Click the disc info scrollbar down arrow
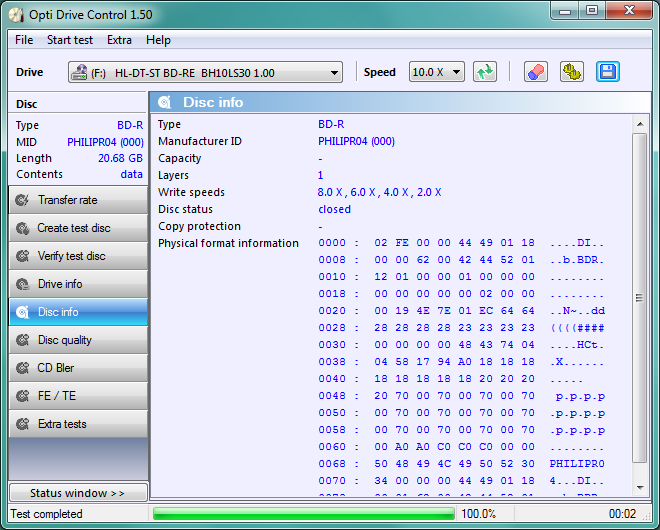 coord(640,488)
